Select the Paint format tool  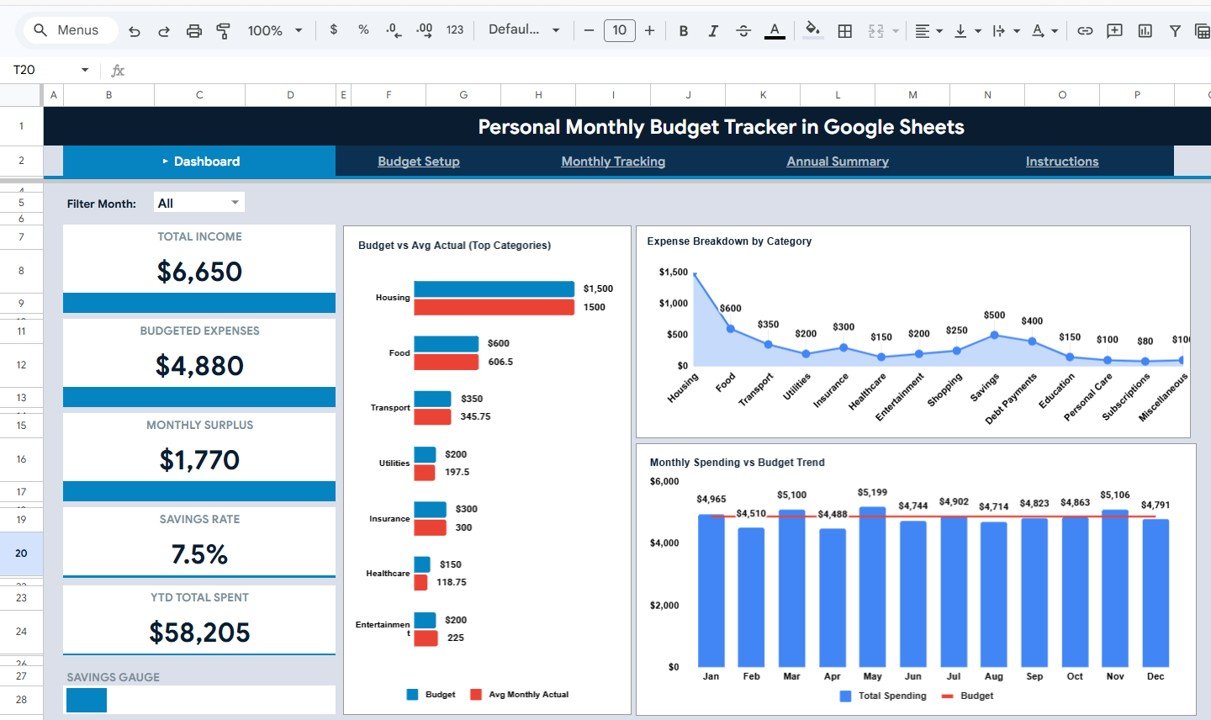pos(222,30)
